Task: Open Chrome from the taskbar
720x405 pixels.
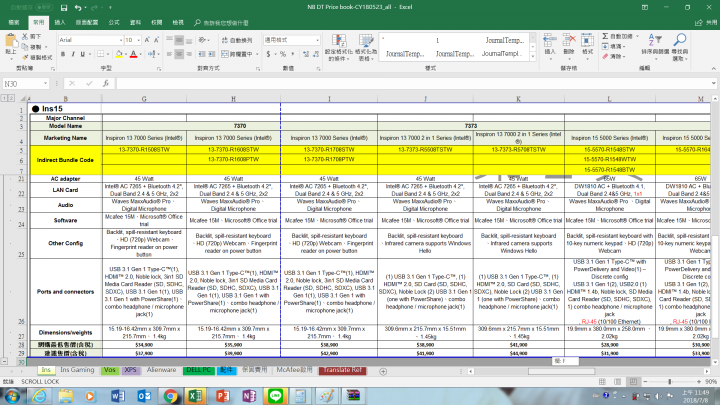Action: [x=171, y=396]
